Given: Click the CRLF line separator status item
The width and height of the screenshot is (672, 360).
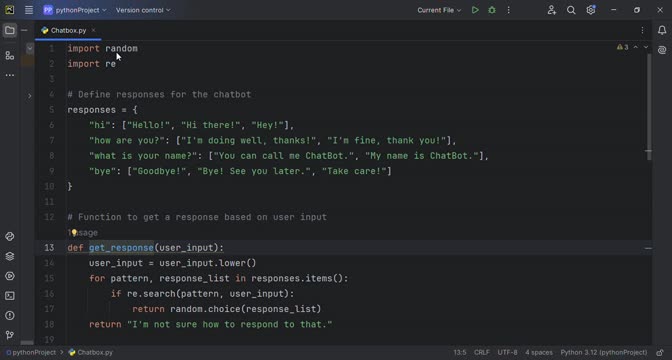Looking at the screenshot, I should (x=482, y=352).
